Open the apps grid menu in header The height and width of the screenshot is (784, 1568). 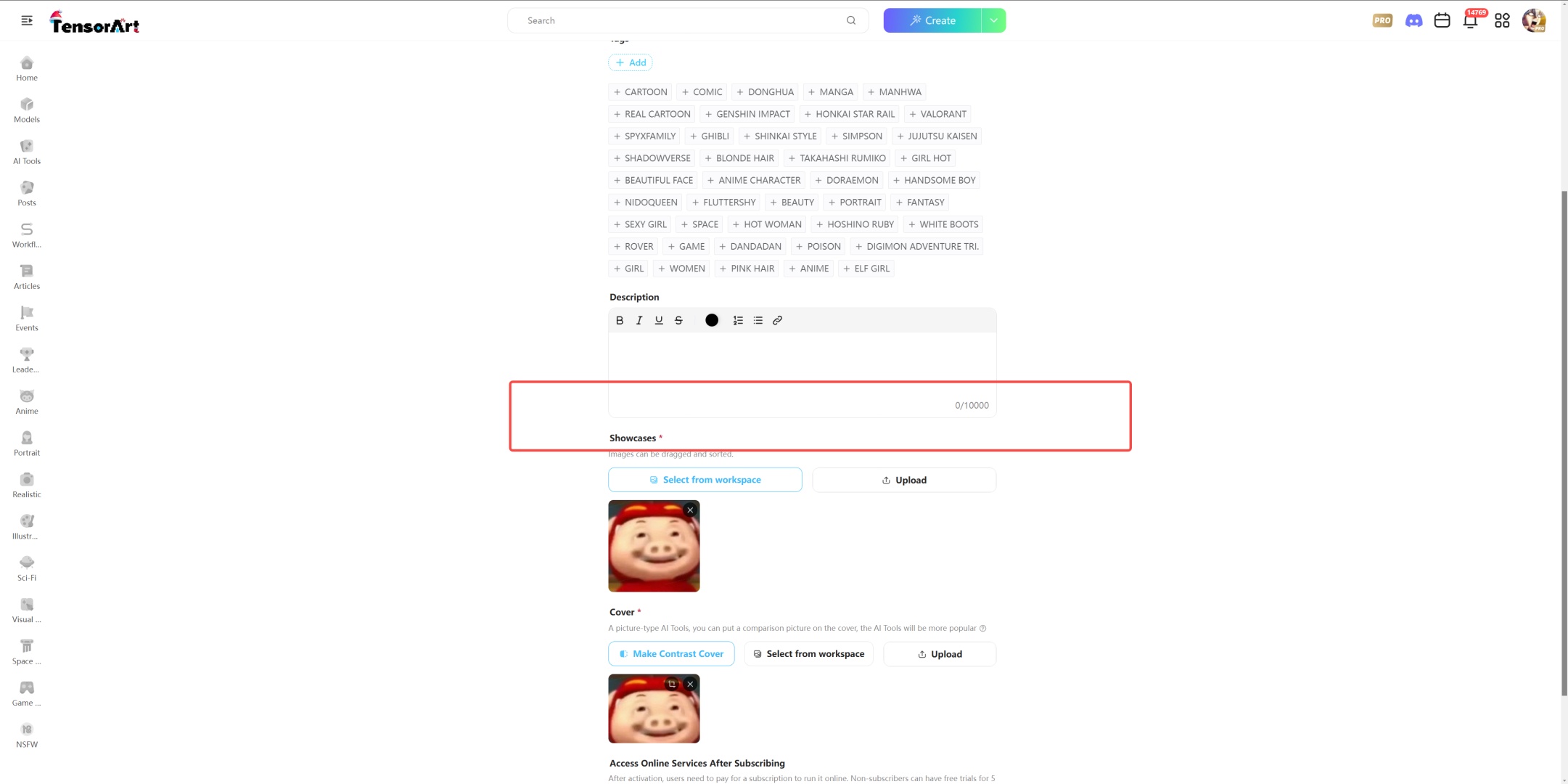tap(1502, 20)
